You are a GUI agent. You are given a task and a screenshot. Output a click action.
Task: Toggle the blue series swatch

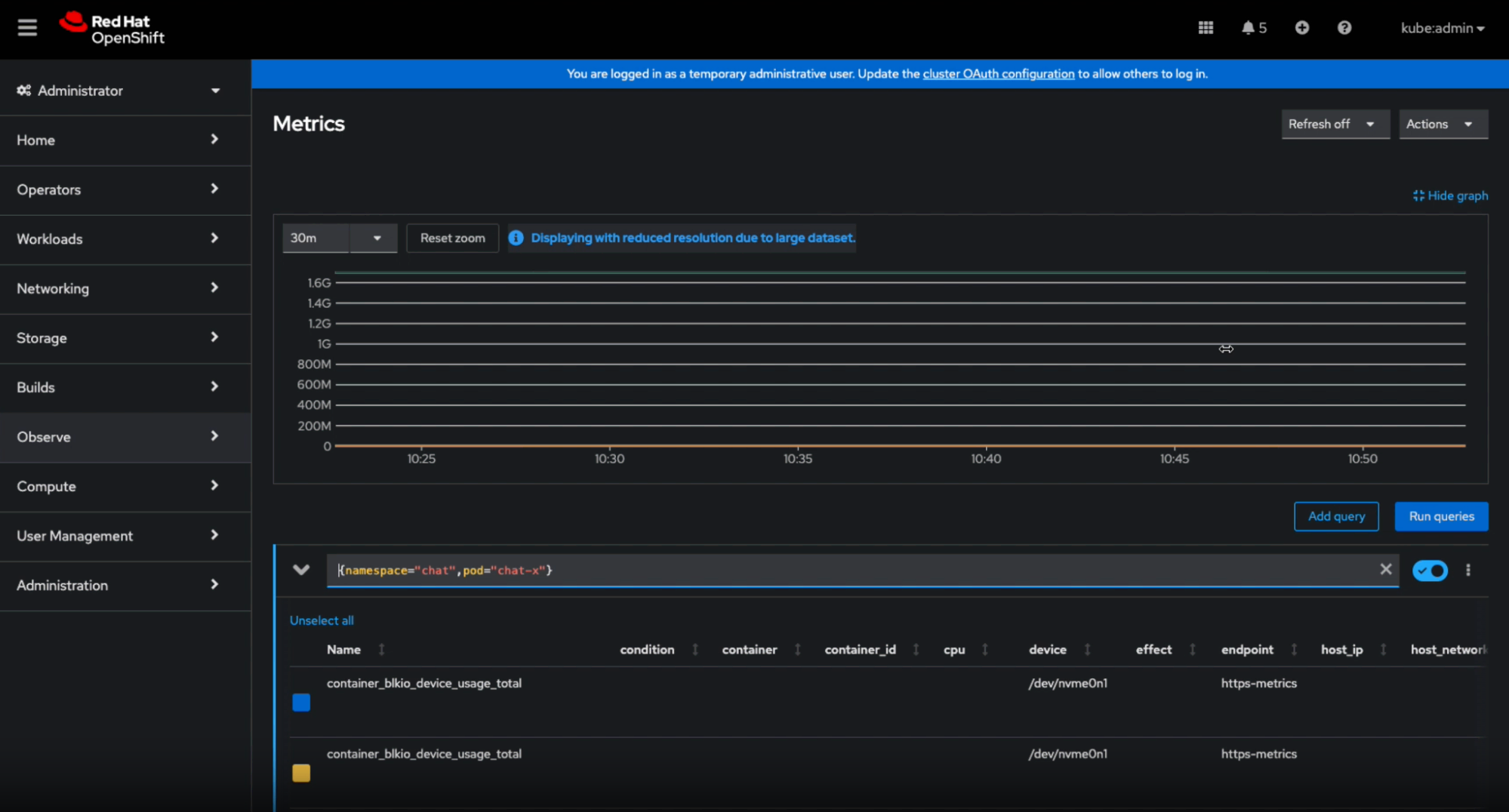(301, 703)
